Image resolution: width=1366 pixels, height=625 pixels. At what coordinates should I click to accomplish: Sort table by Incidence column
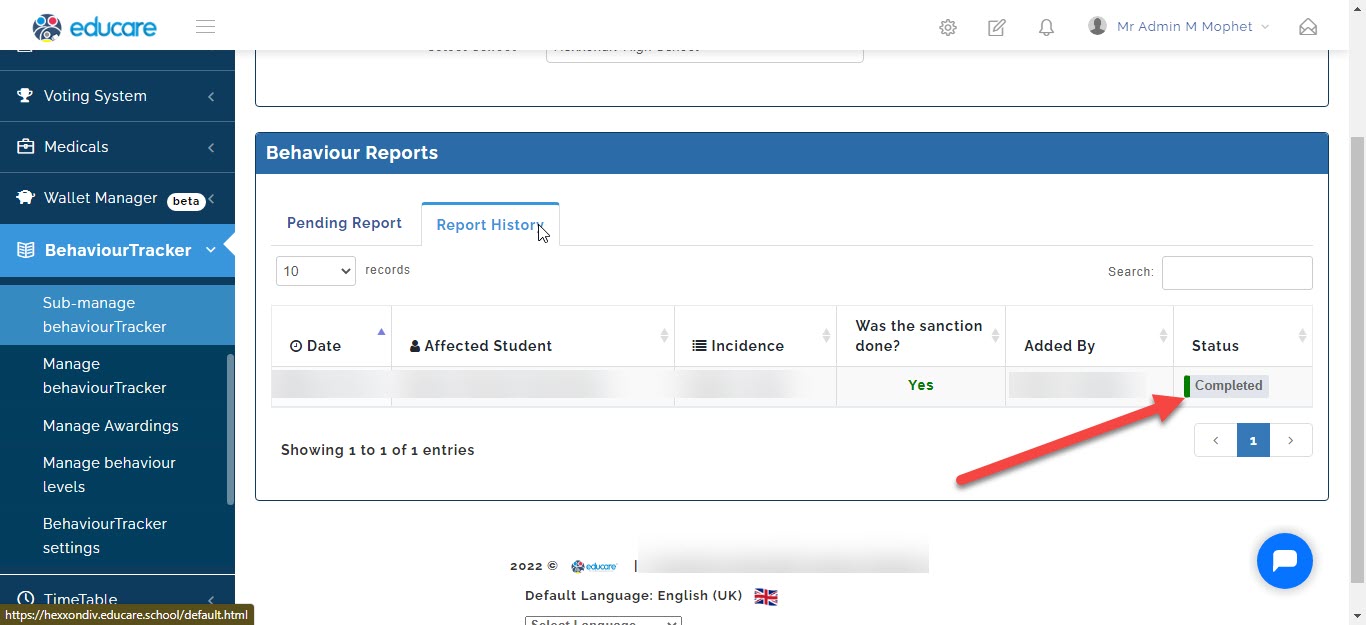pyautogui.click(x=755, y=336)
